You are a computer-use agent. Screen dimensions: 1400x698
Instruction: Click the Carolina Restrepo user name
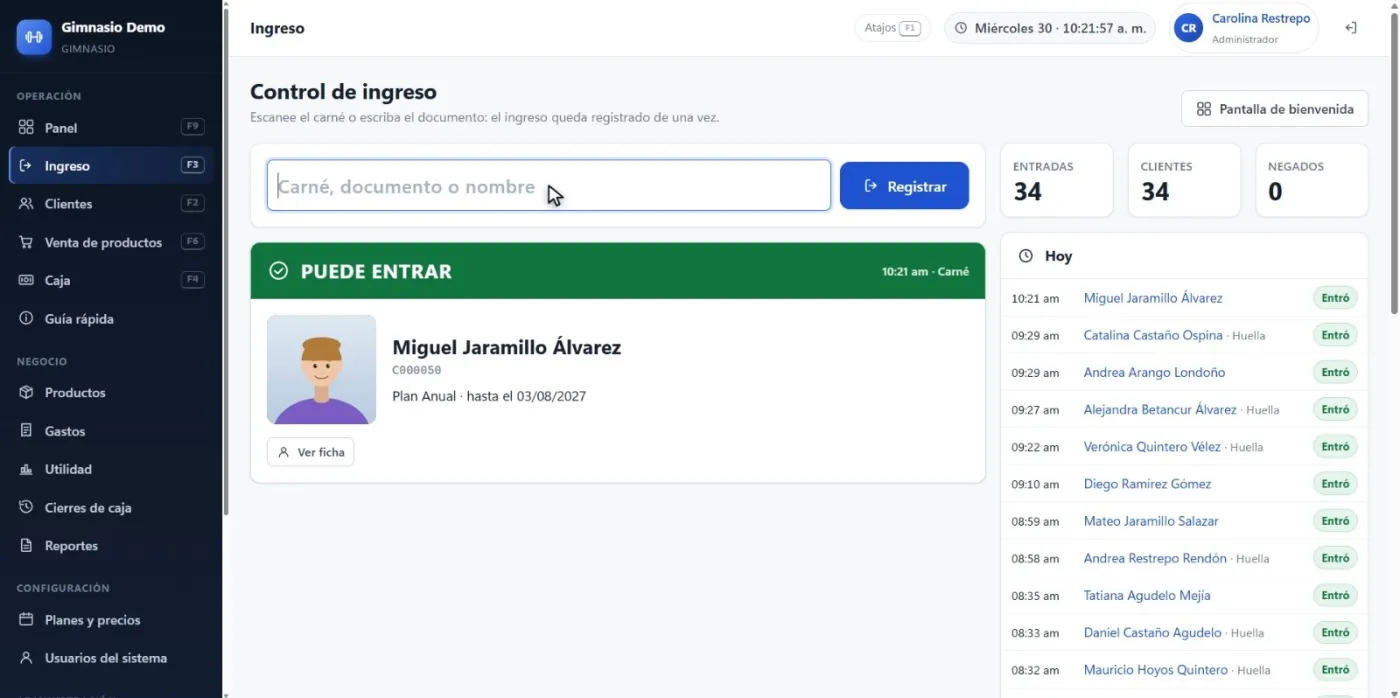(1261, 19)
